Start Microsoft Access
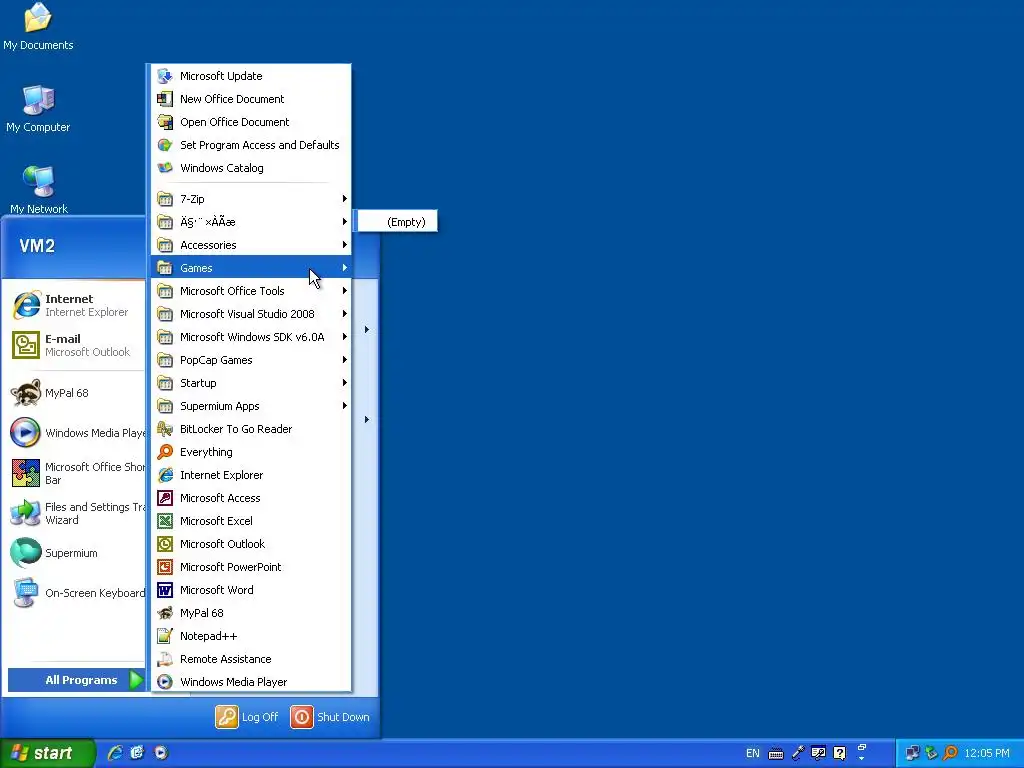 click(251, 498)
